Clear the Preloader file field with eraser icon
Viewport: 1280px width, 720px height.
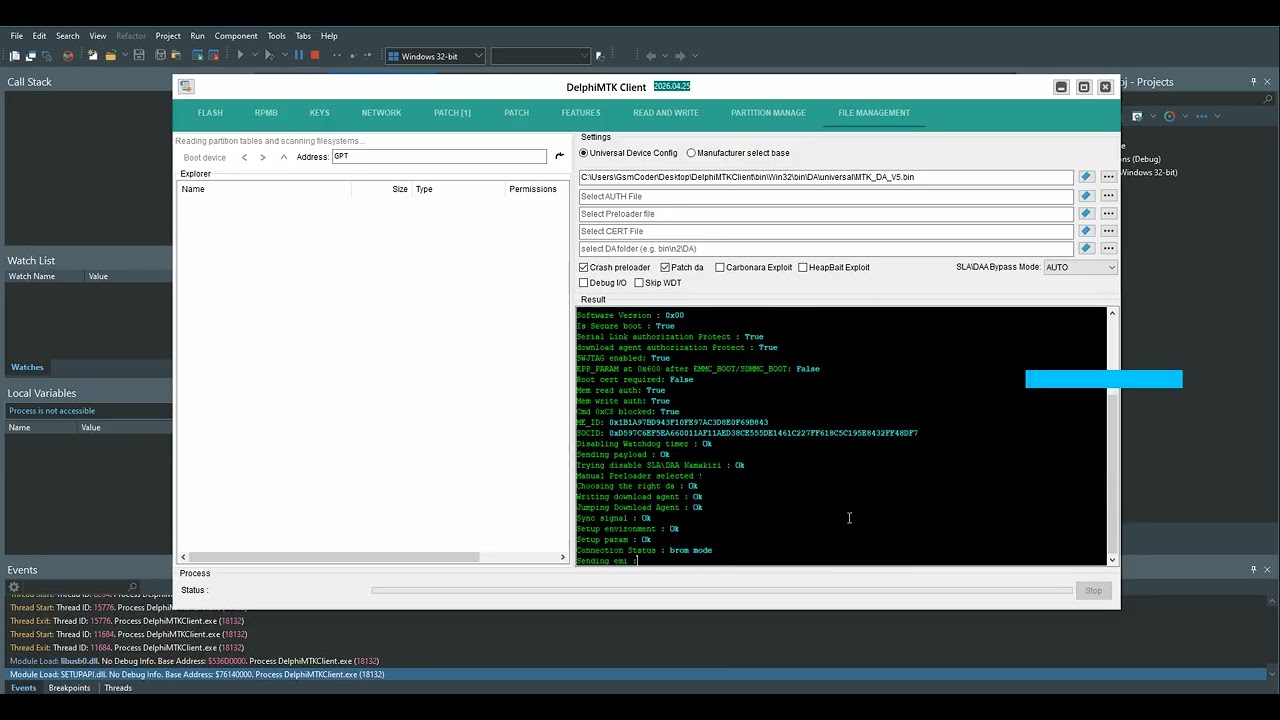(x=1086, y=214)
